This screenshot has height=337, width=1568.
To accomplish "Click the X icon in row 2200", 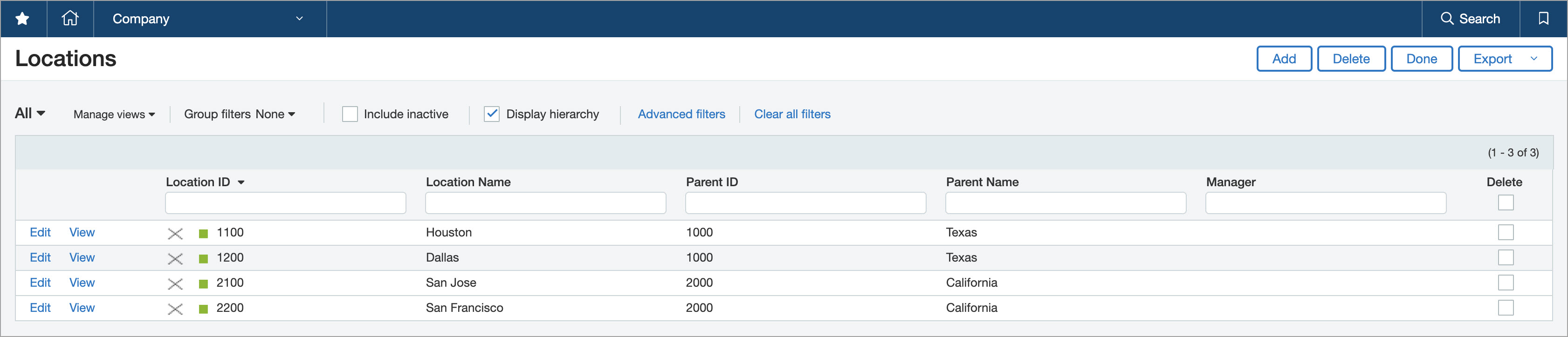I will 175,309.
